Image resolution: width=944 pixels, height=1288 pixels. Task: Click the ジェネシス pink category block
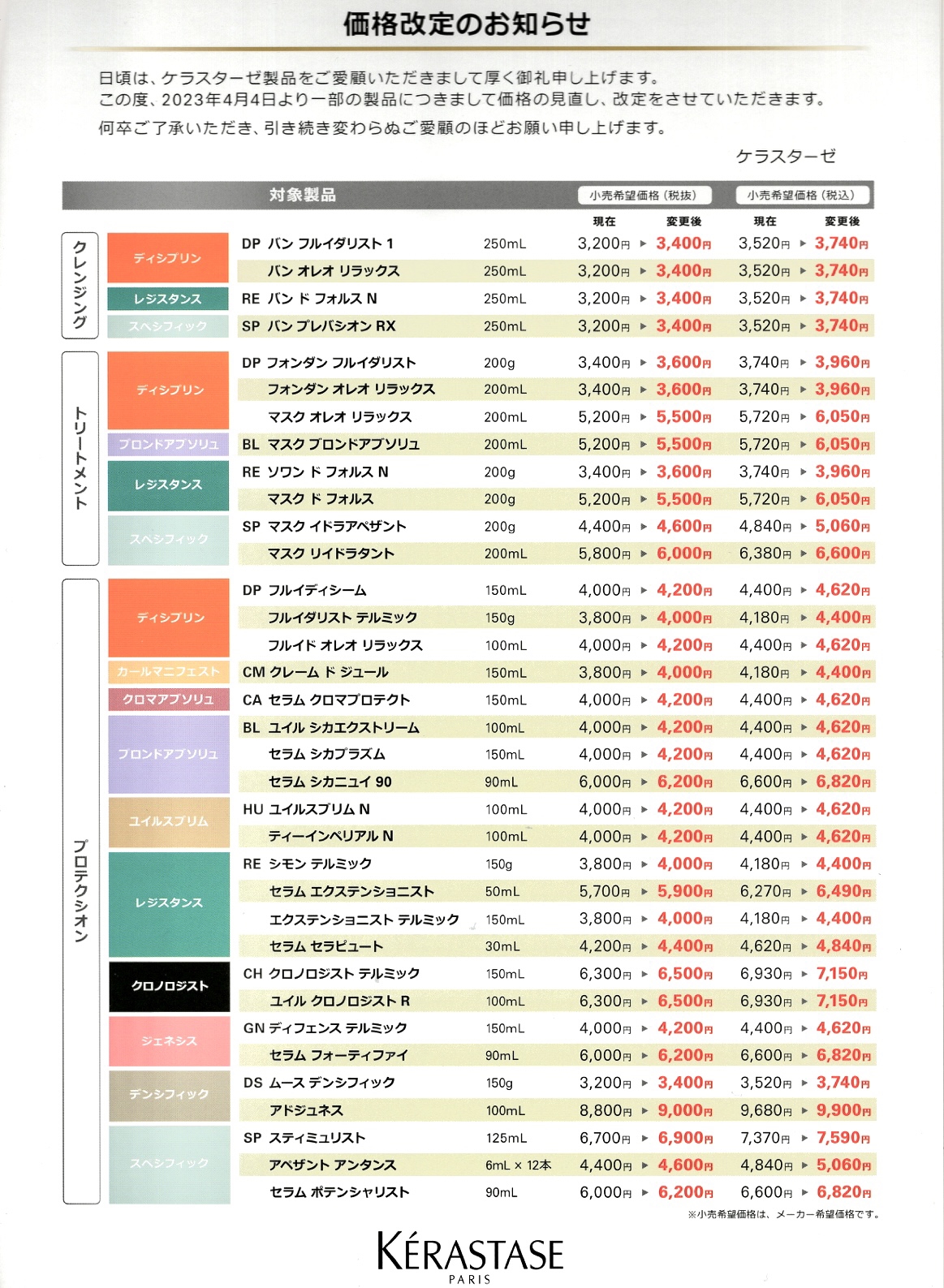[170, 1040]
